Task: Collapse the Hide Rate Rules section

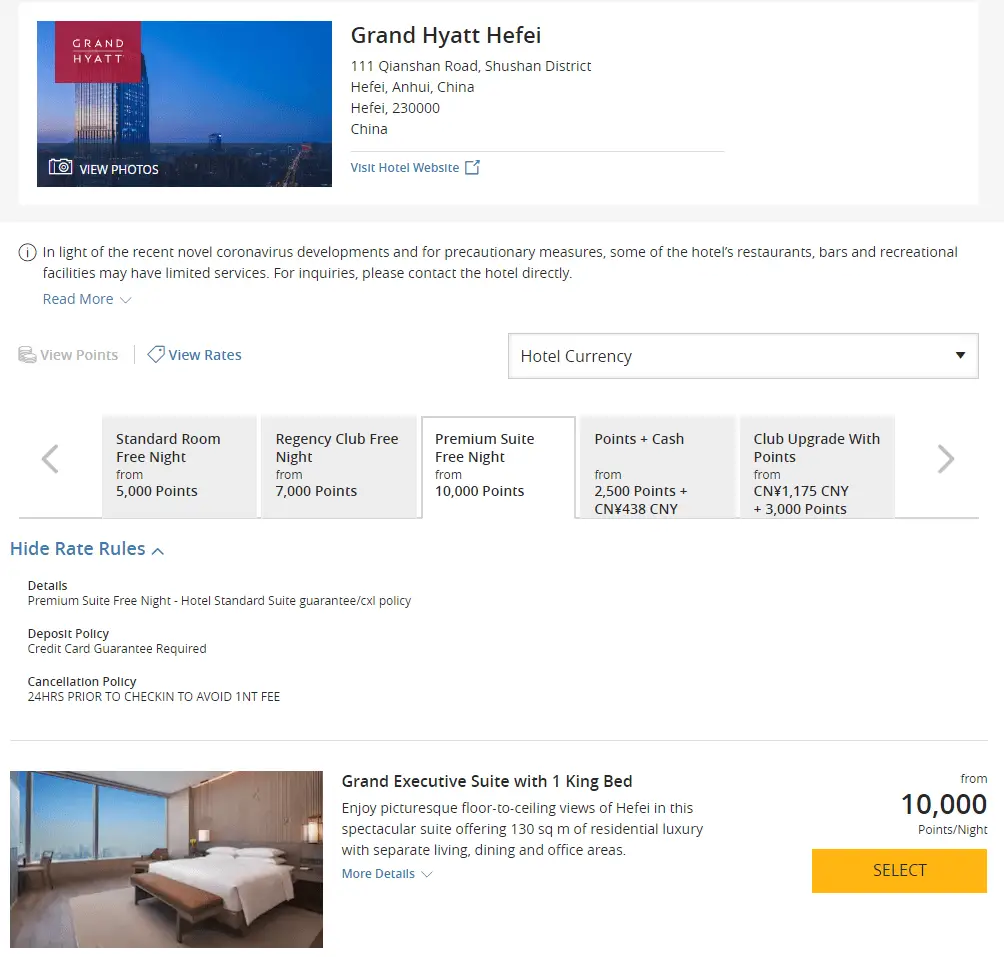Action: pos(87,549)
